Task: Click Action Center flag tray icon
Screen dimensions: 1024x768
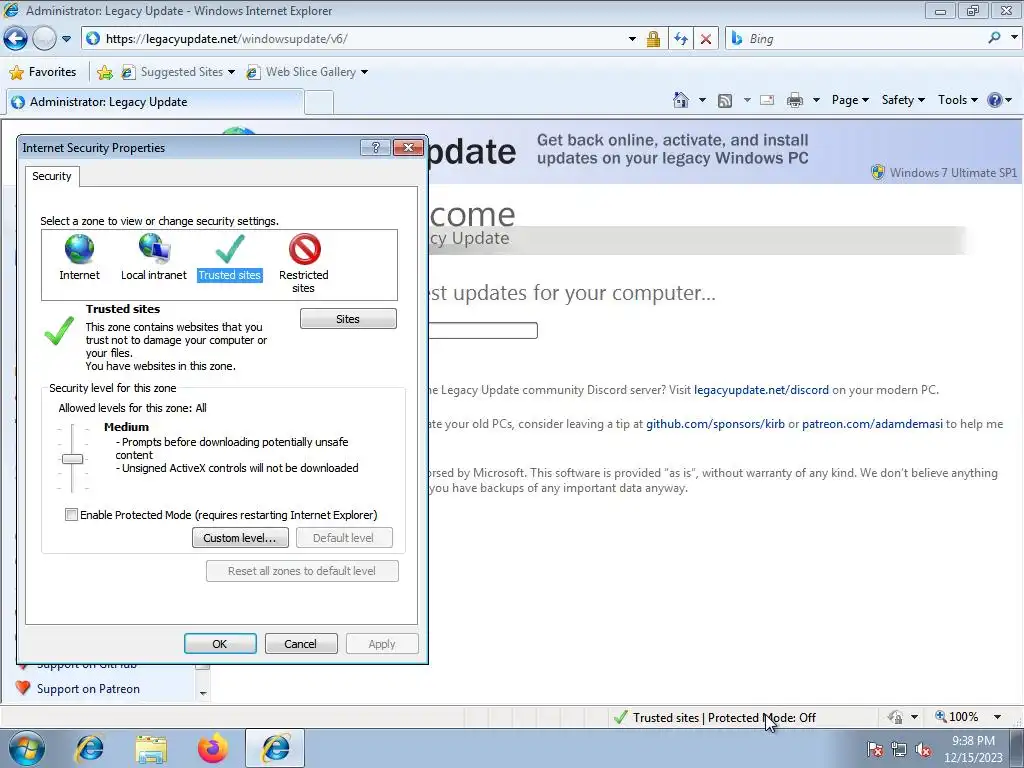Action: [875, 750]
